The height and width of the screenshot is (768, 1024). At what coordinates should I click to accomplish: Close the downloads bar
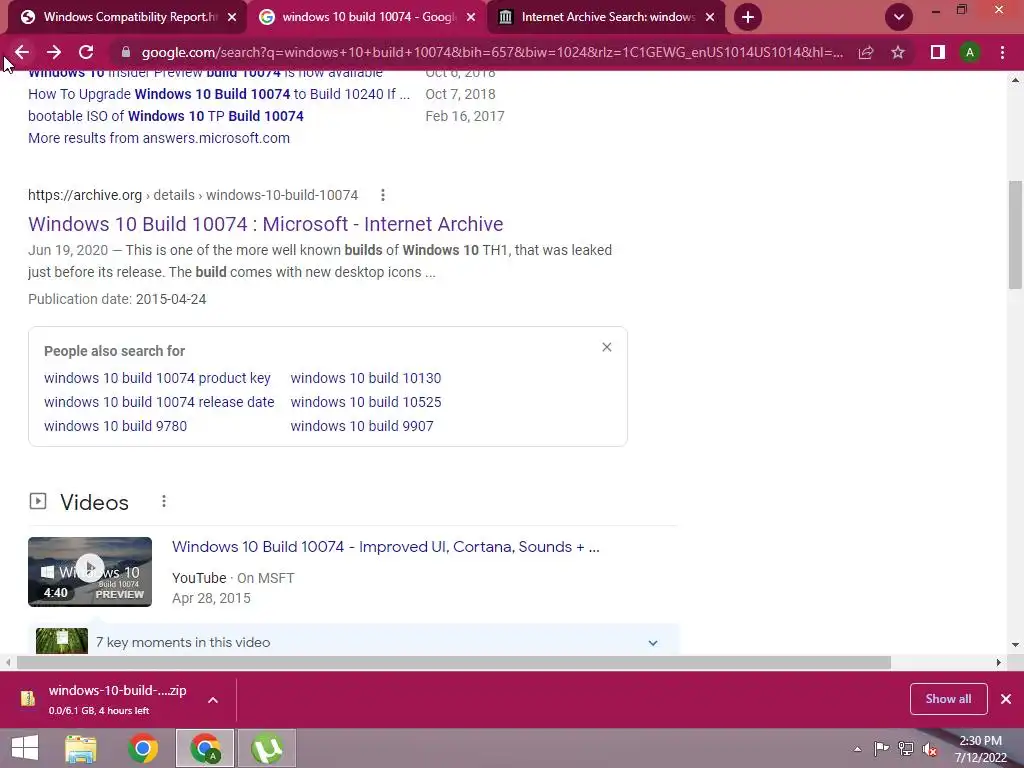(1006, 699)
